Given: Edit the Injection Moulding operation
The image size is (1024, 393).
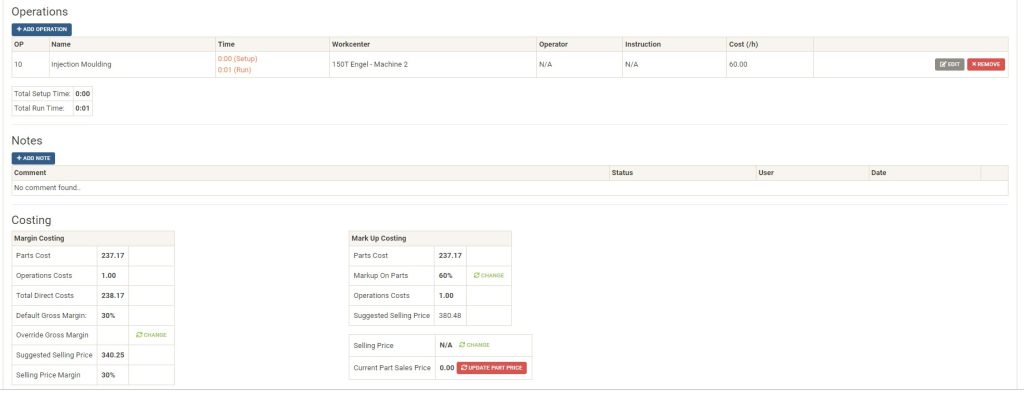Looking at the screenshot, I should click(950, 65).
